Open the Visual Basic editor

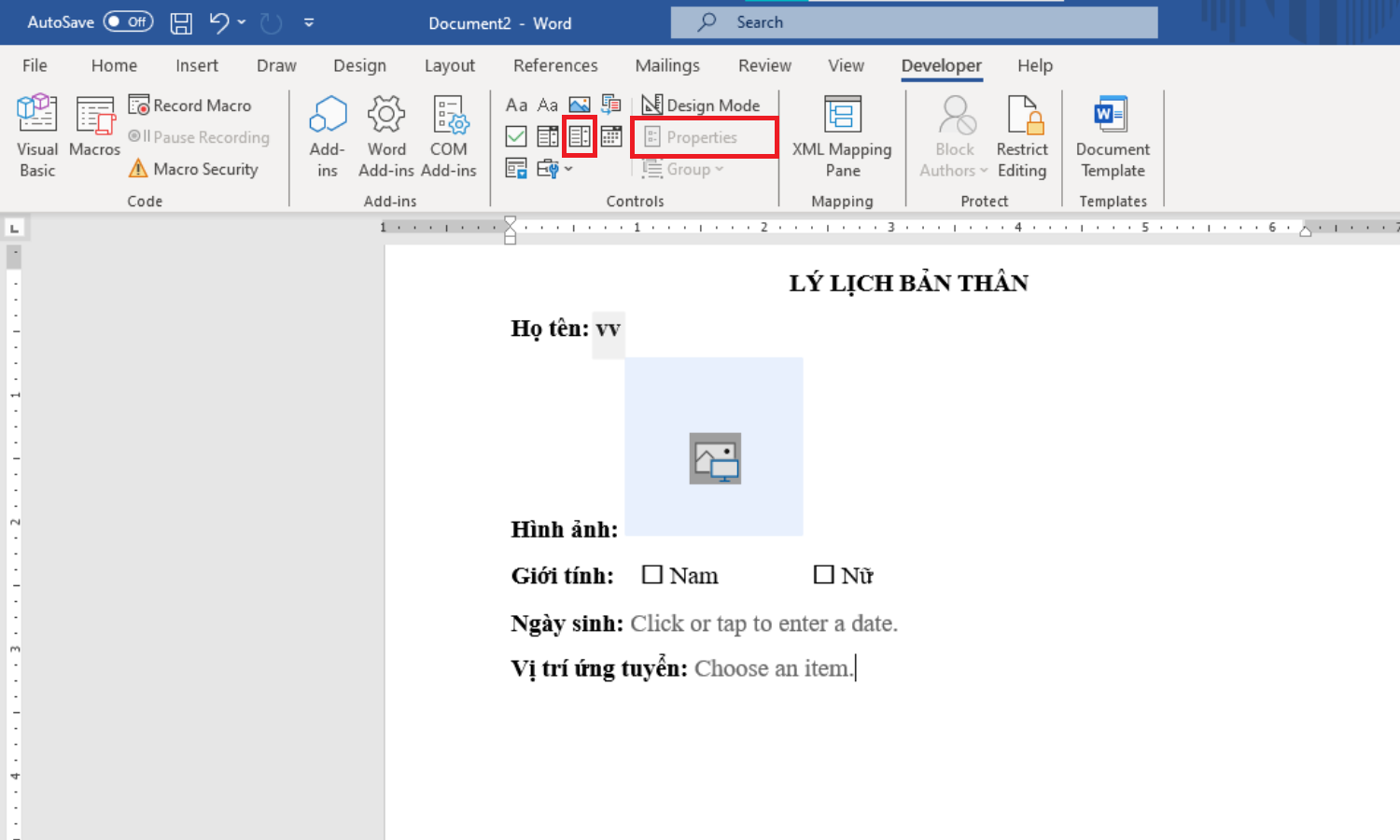point(36,135)
